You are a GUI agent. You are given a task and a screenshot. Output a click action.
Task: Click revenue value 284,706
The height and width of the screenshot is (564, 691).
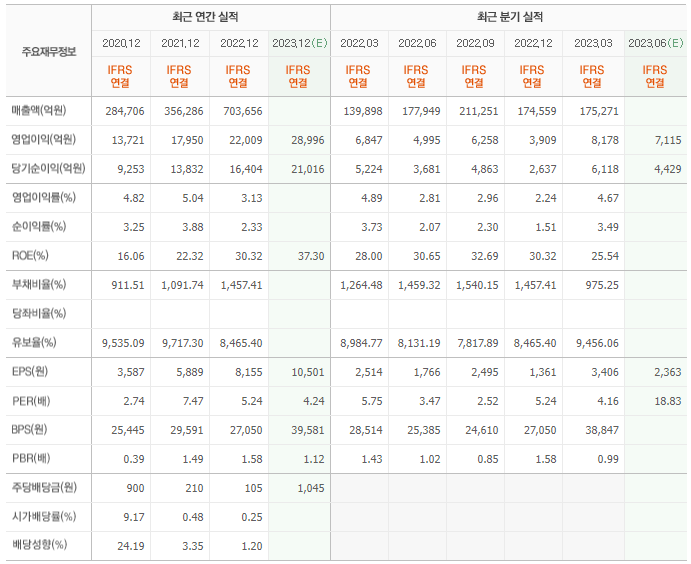click(x=125, y=111)
